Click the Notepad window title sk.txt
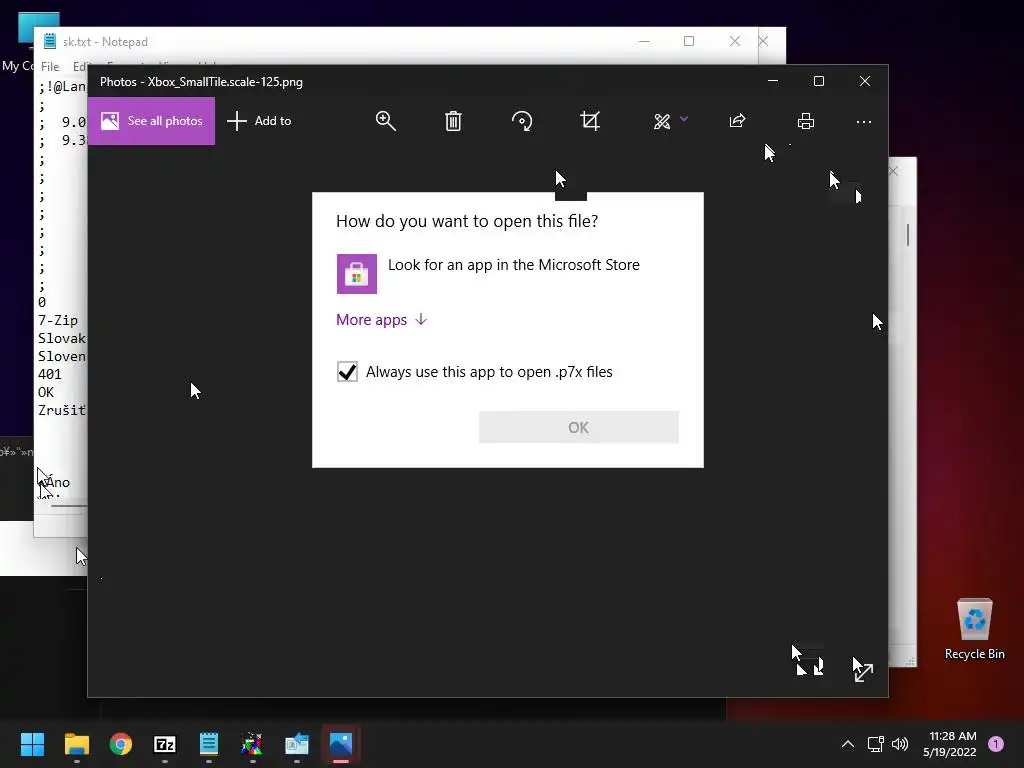Viewport: 1024px width, 768px height. [x=105, y=42]
